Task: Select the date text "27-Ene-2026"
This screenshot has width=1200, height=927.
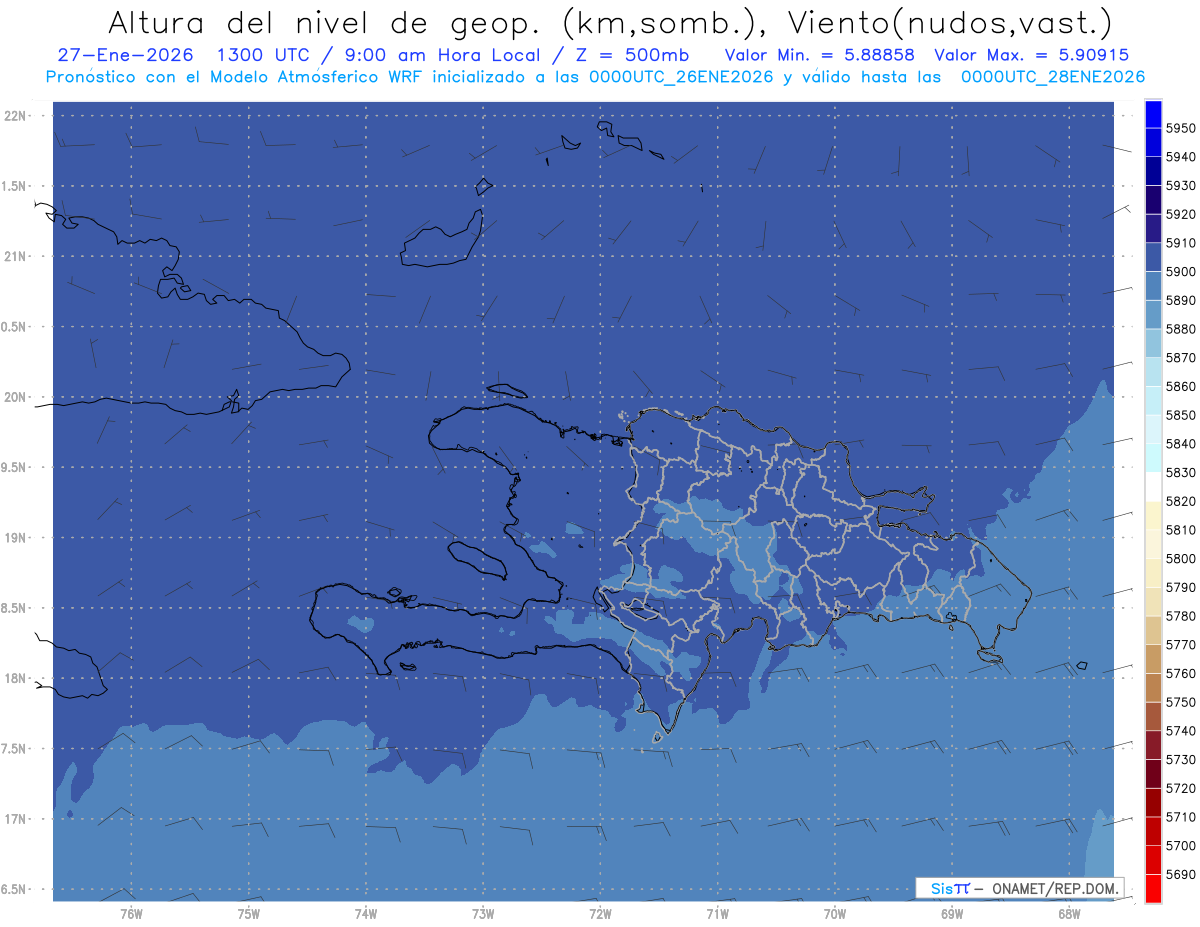Action: [125, 55]
